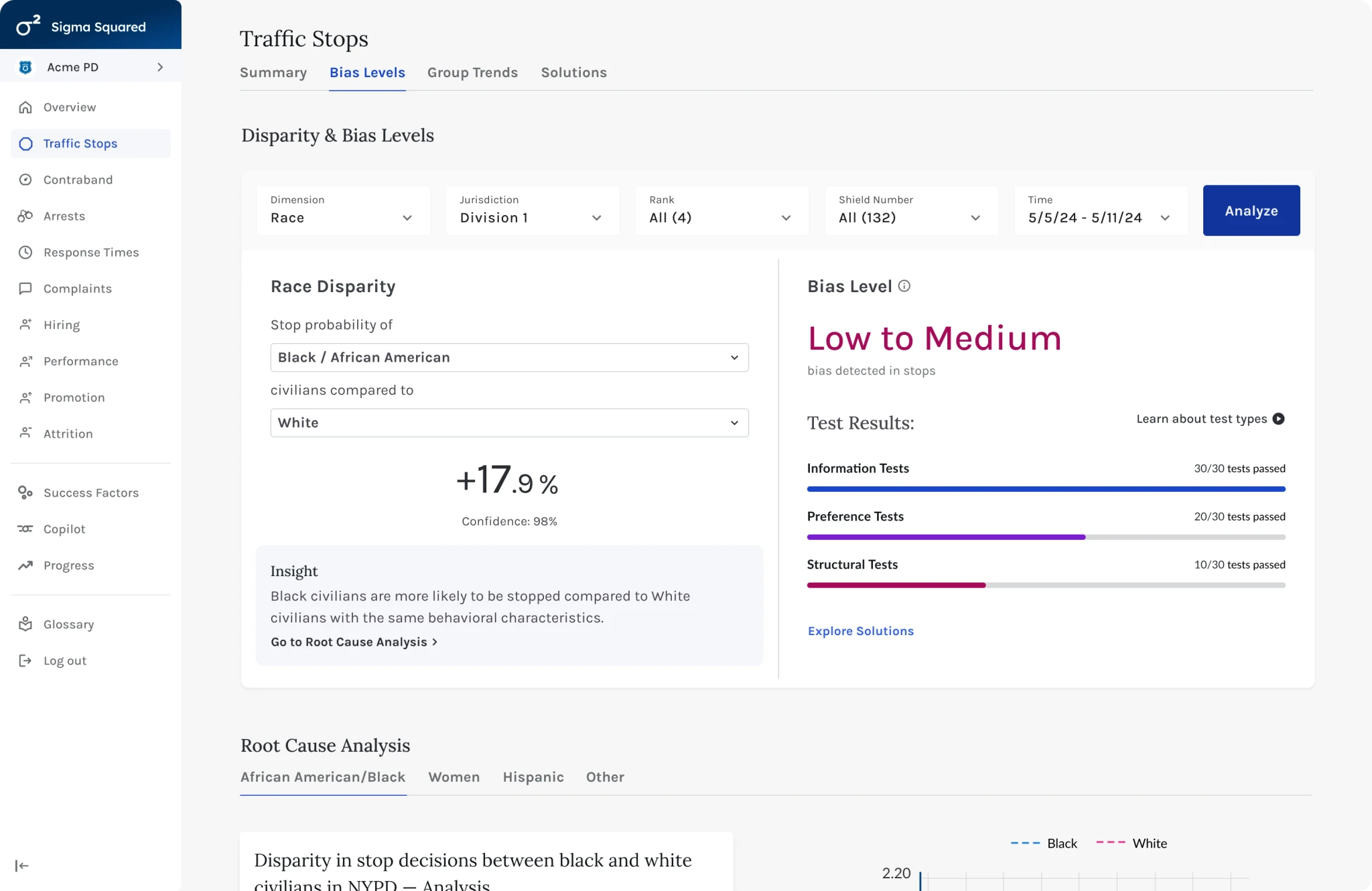
Task: Select the Women tab under Root Cause Analysis
Action: (x=454, y=777)
